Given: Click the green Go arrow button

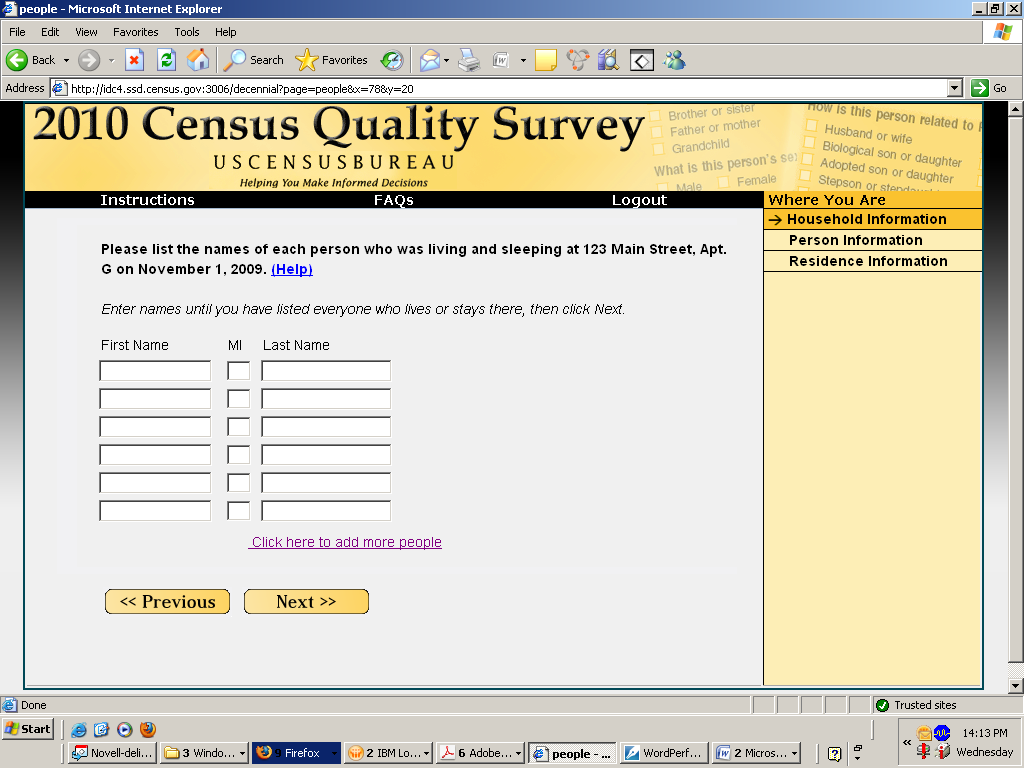Looking at the screenshot, I should [x=980, y=88].
